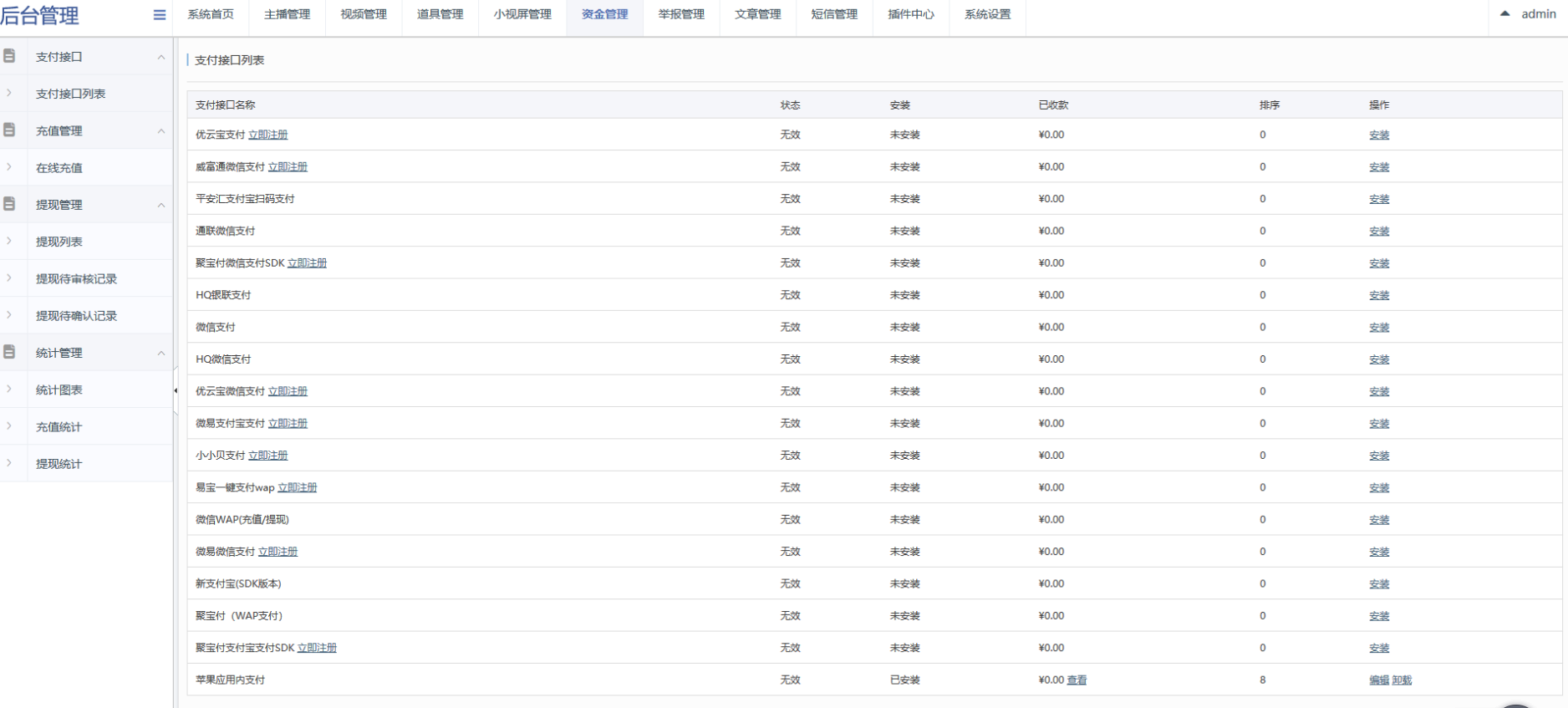Switch to the 主播管理 top menu
1568x708 pixels.
287,15
